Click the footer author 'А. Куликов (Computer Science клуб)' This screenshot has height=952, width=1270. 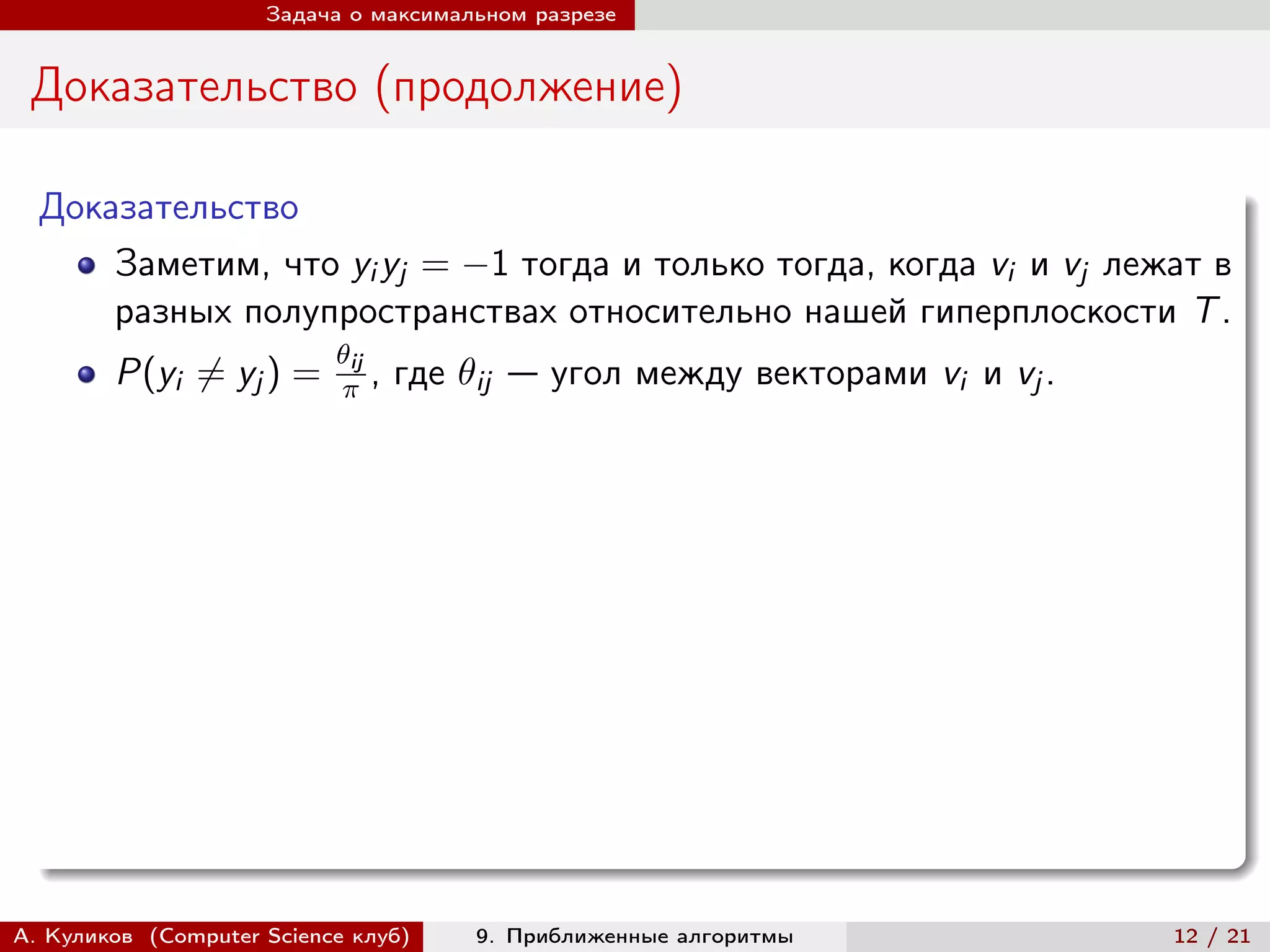click(211, 936)
